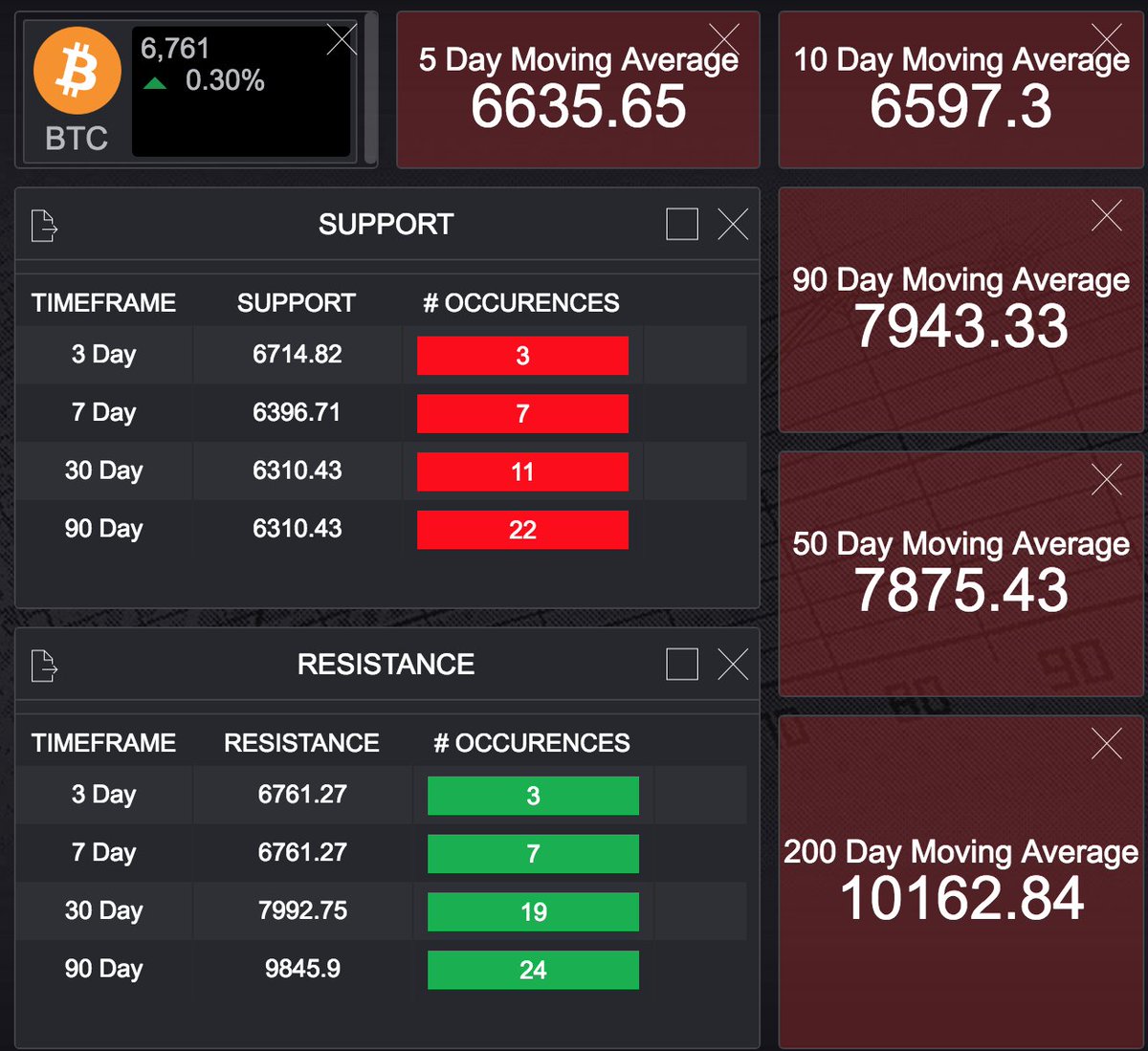Screen dimensions: 1148x1051
Task: Maximize the SUPPORT panel via square icon
Action: click(681, 224)
